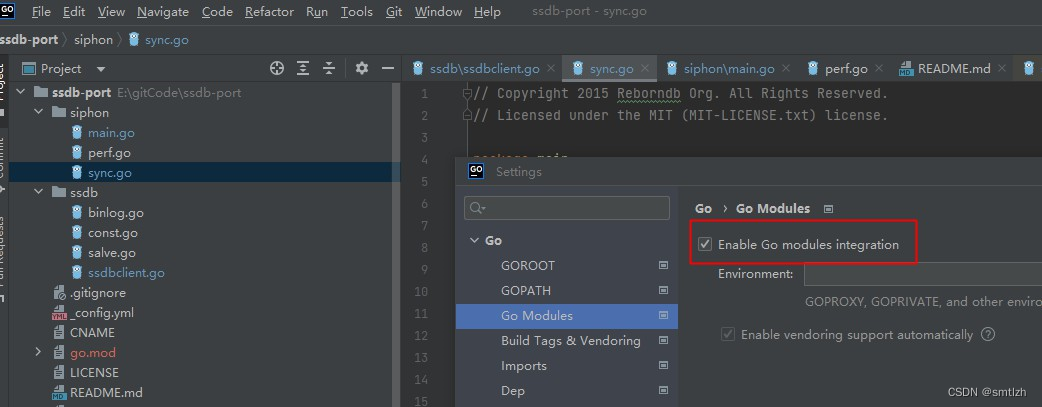The height and width of the screenshot is (407, 1042).
Task: Click the Environment input field
Action: (922, 274)
